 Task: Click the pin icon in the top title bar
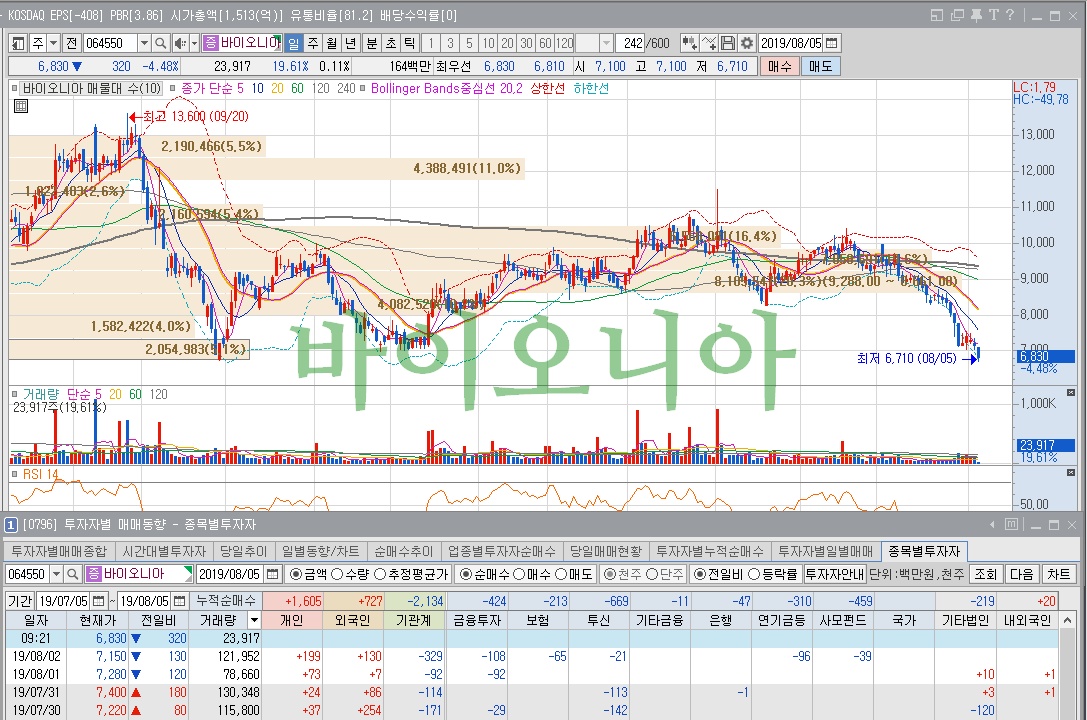point(976,15)
